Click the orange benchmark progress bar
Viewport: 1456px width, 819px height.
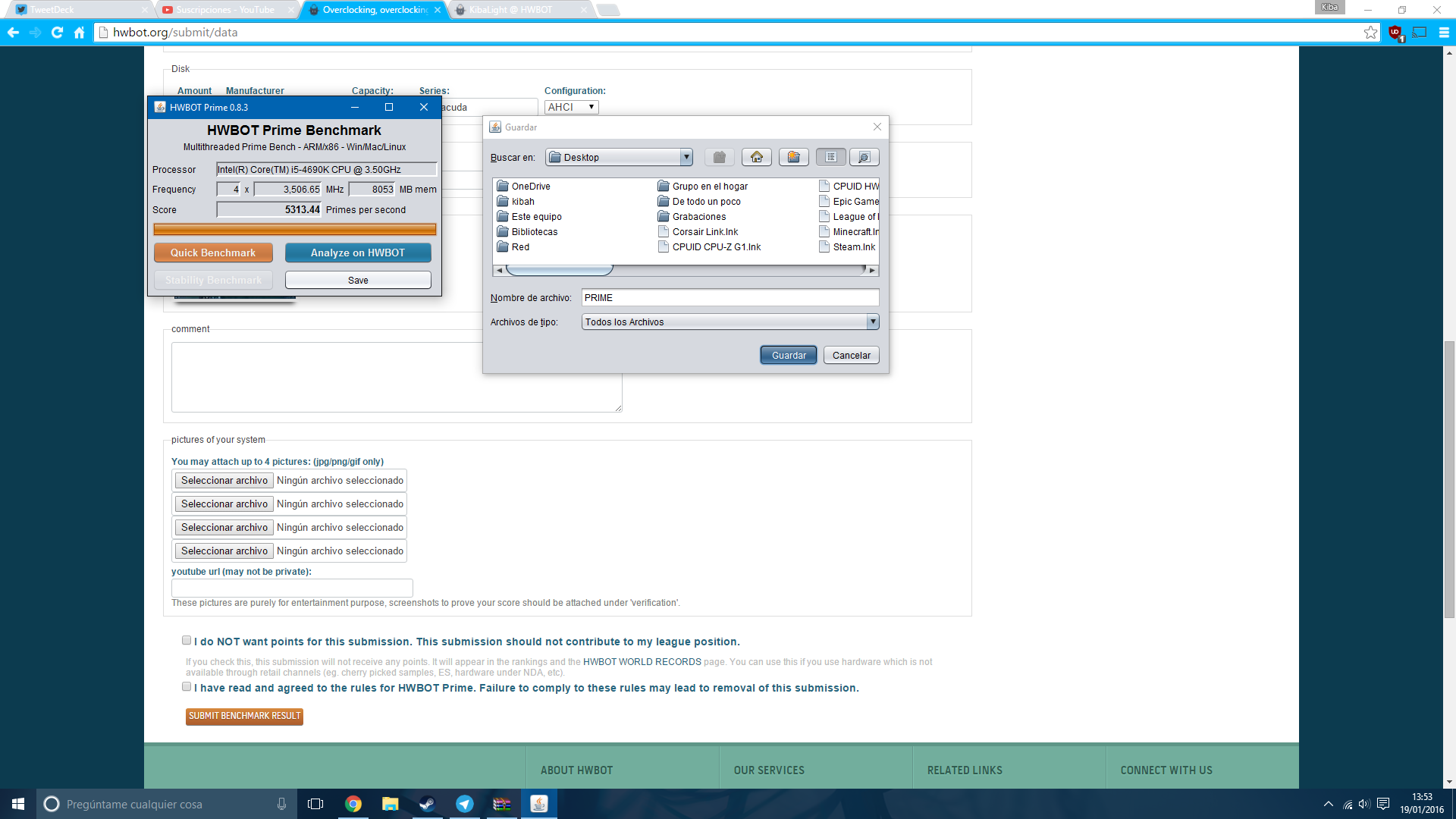(x=294, y=230)
